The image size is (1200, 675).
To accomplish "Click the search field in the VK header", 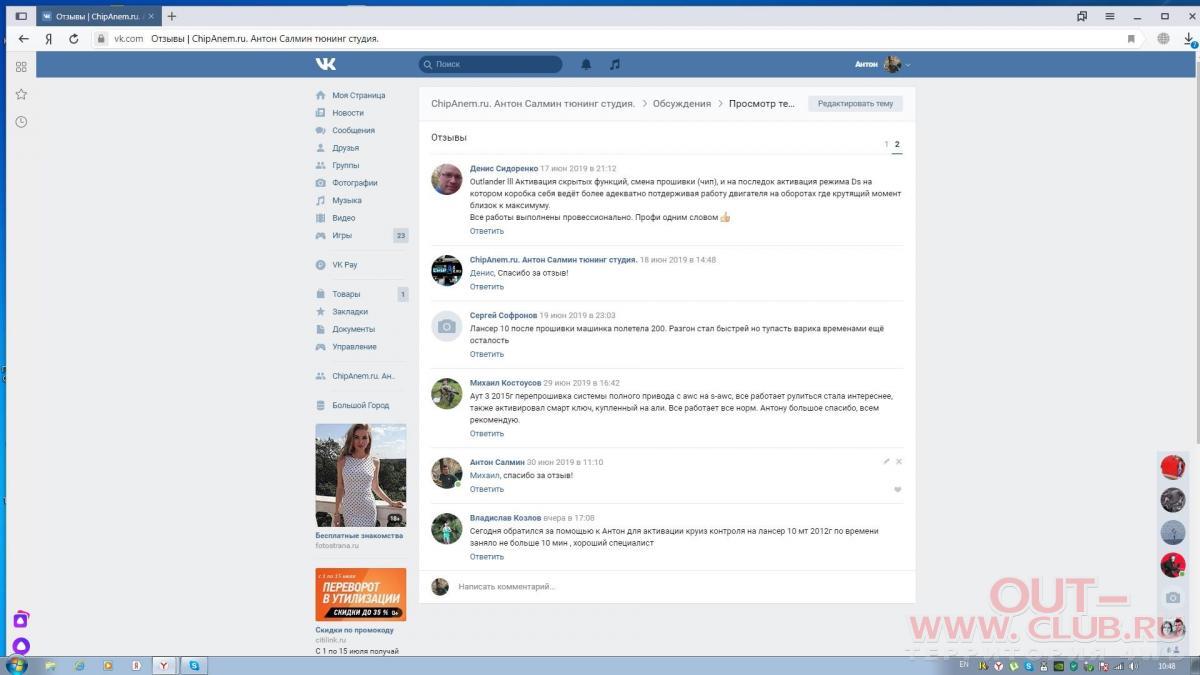I will (x=491, y=64).
